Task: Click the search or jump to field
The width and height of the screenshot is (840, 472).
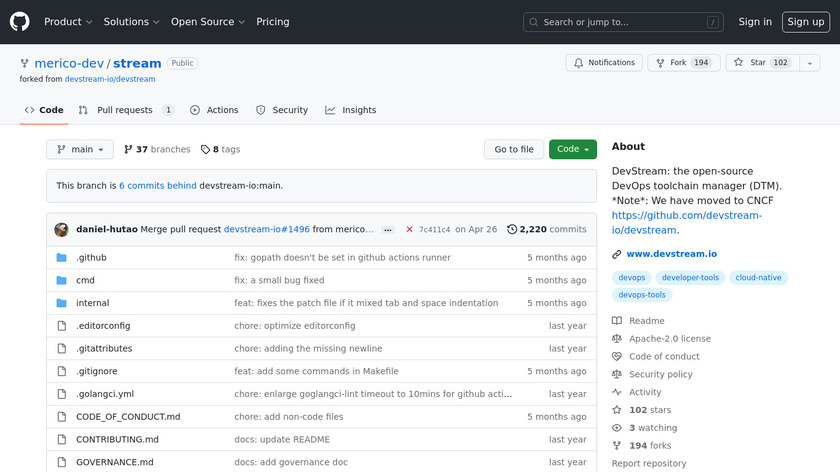Action: pyautogui.click(x=623, y=22)
